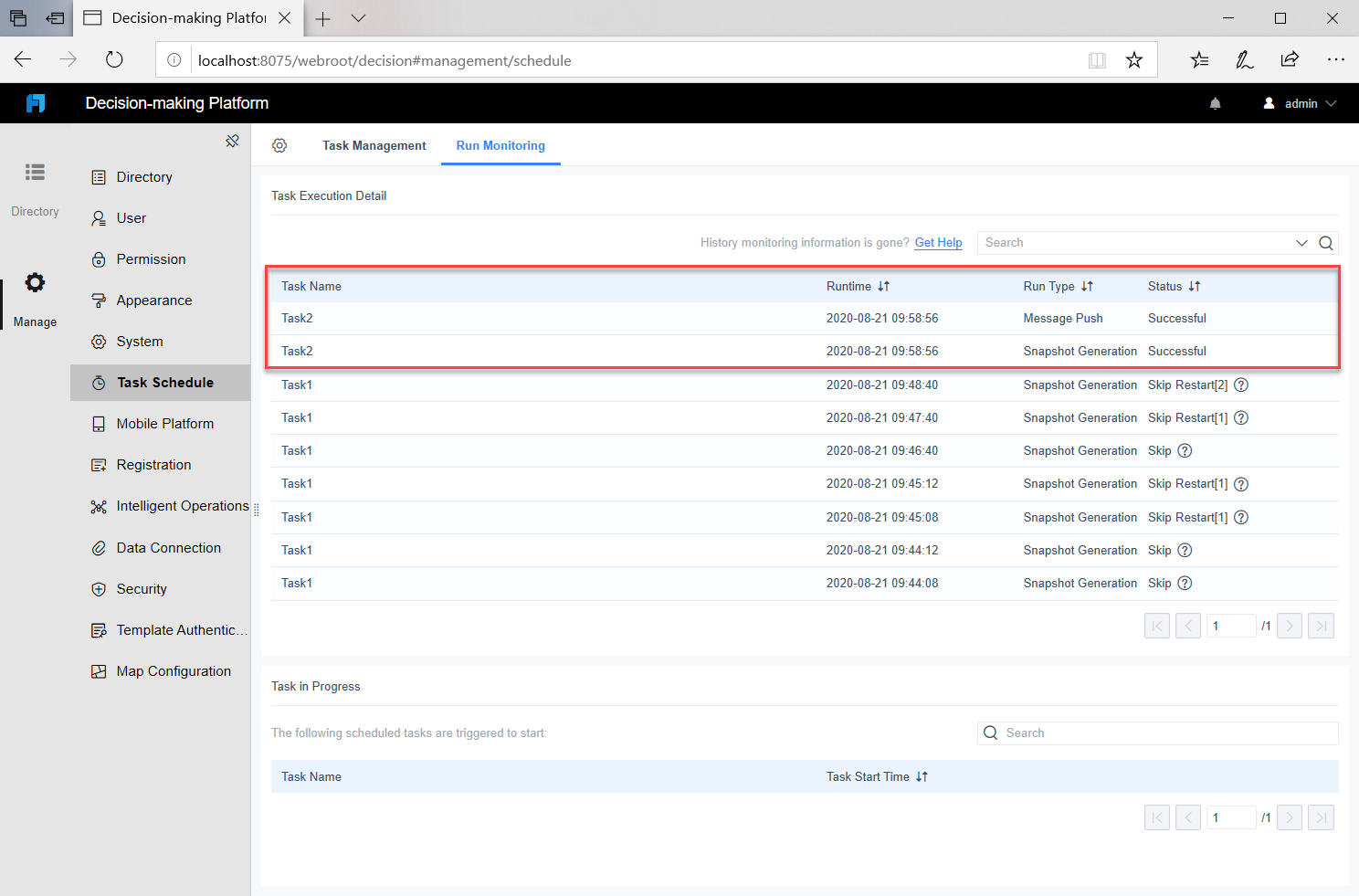The height and width of the screenshot is (896, 1359).
Task: Select the Security shield icon in sidebar
Action: coord(99,589)
